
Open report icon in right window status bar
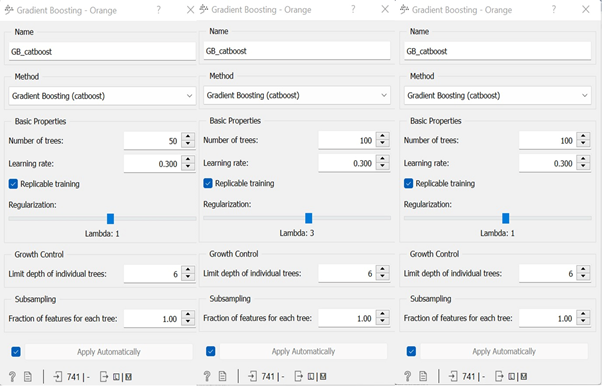pyautogui.click(x=423, y=376)
